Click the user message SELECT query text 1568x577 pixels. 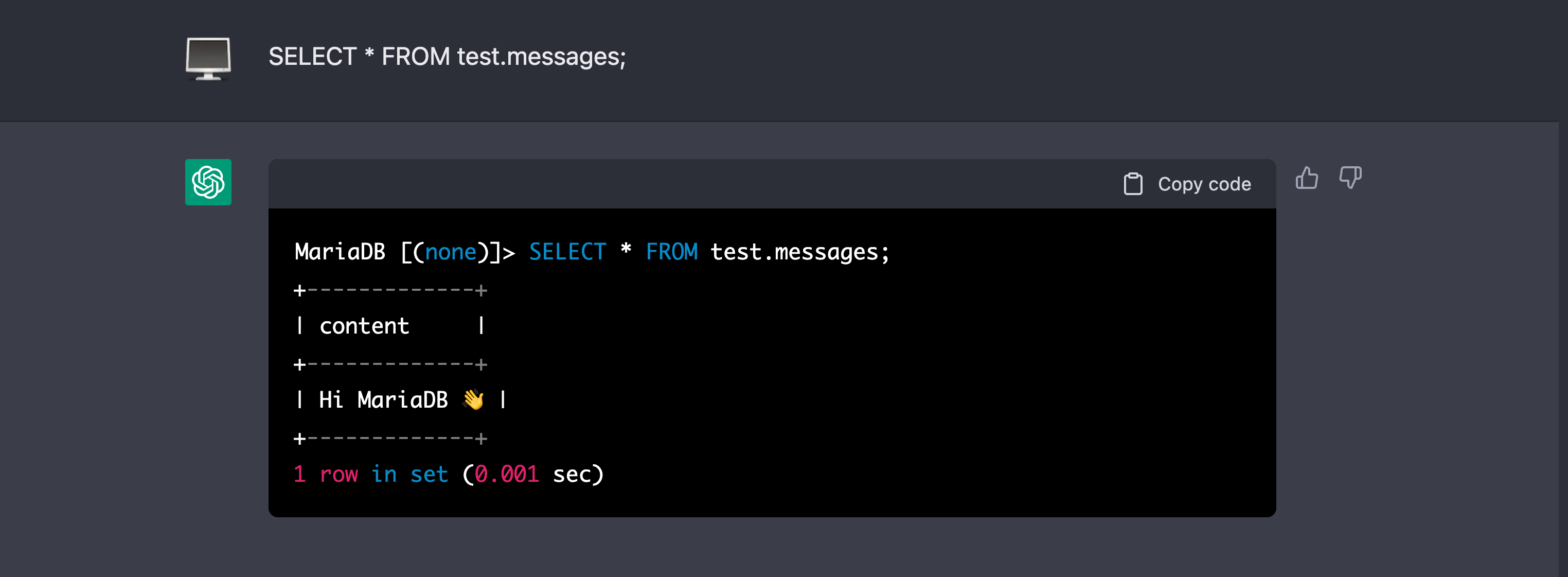(447, 57)
